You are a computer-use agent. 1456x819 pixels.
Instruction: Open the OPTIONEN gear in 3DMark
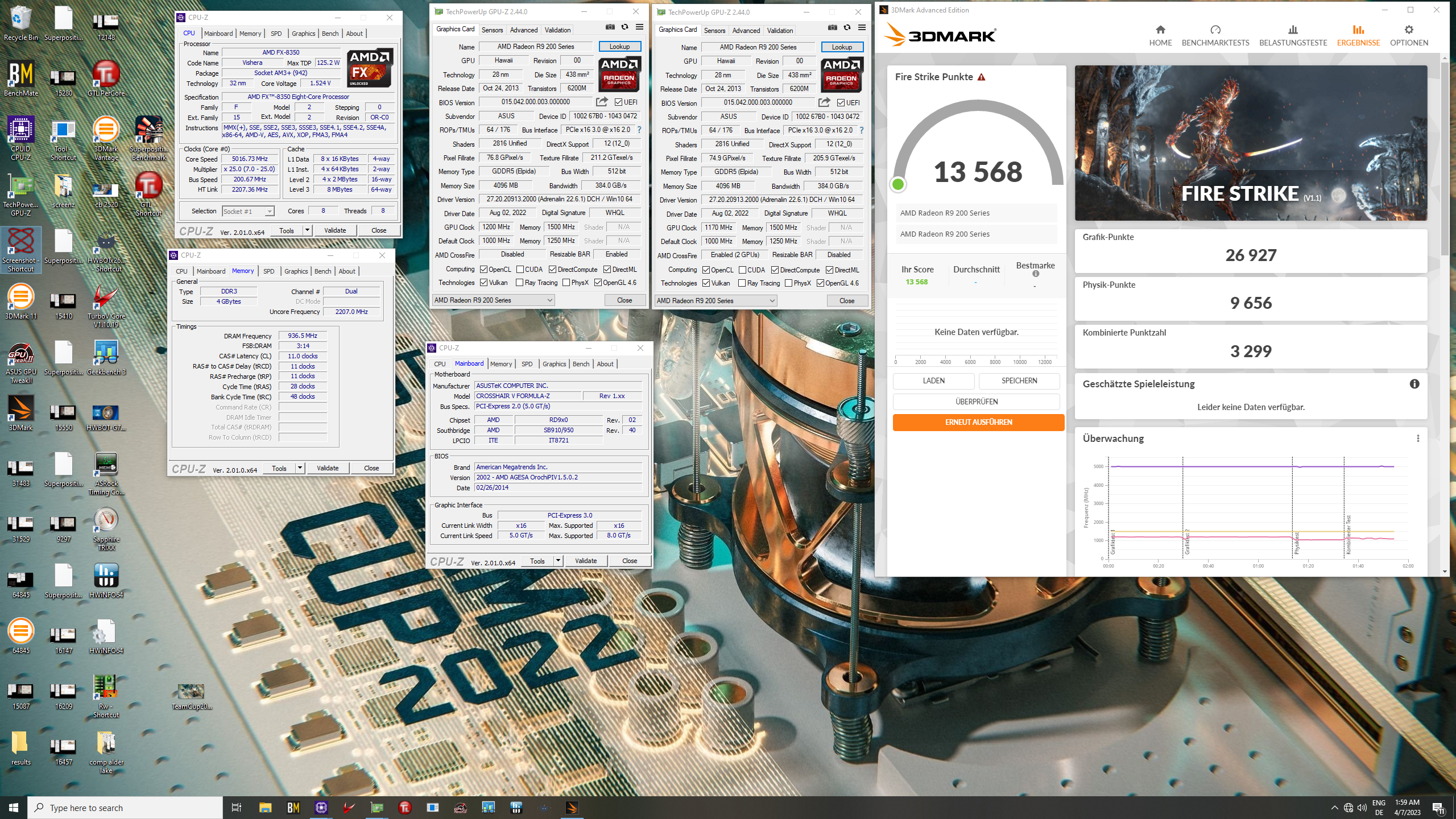pos(1409,35)
